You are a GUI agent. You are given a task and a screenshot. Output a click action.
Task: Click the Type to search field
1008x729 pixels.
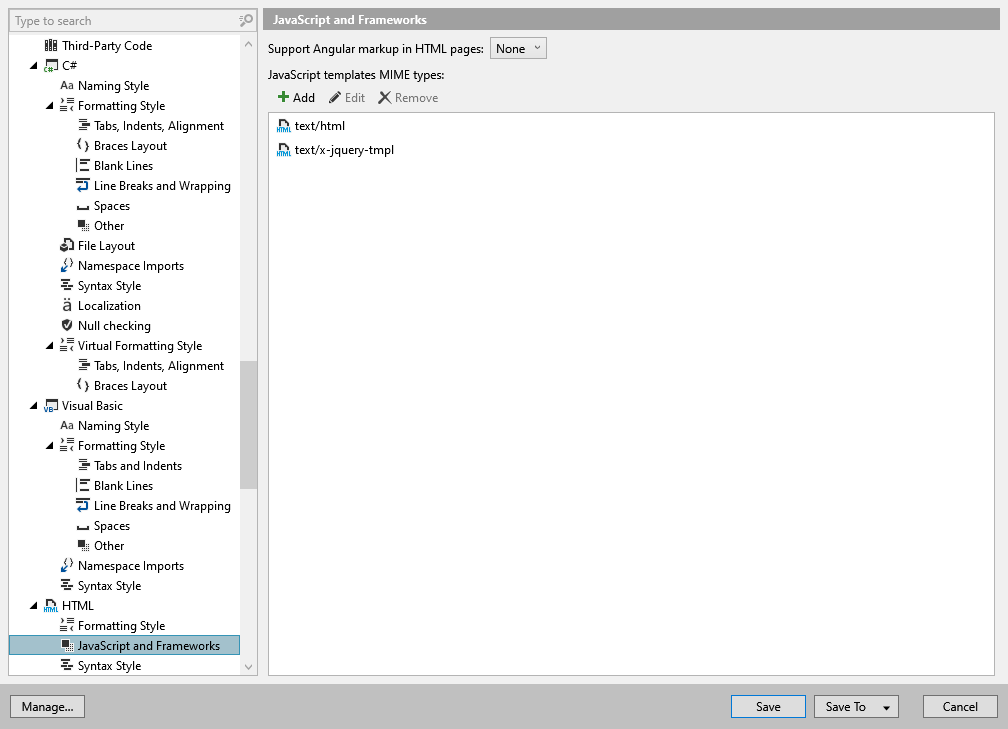tap(125, 21)
